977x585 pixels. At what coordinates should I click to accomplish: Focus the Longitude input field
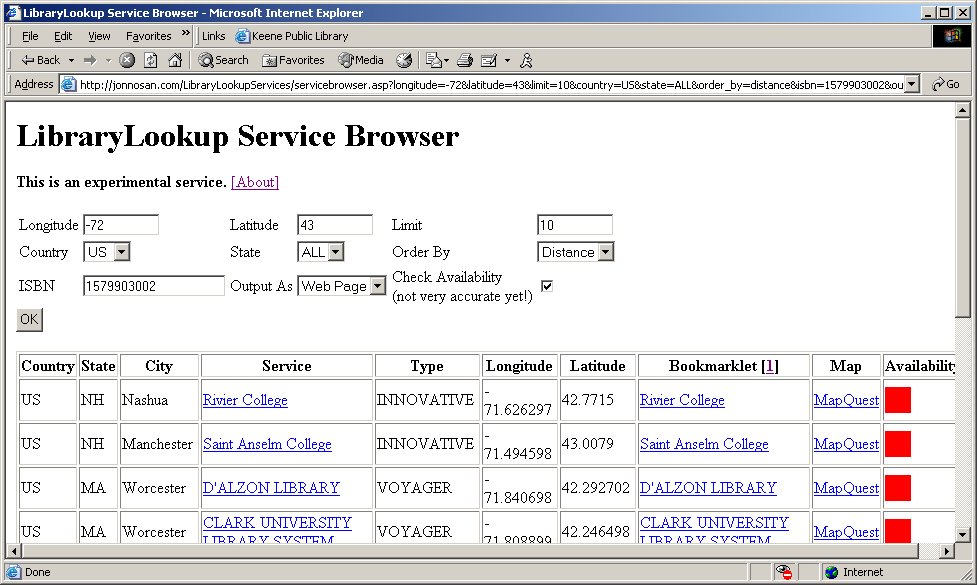pyautogui.click(x=121, y=225)
